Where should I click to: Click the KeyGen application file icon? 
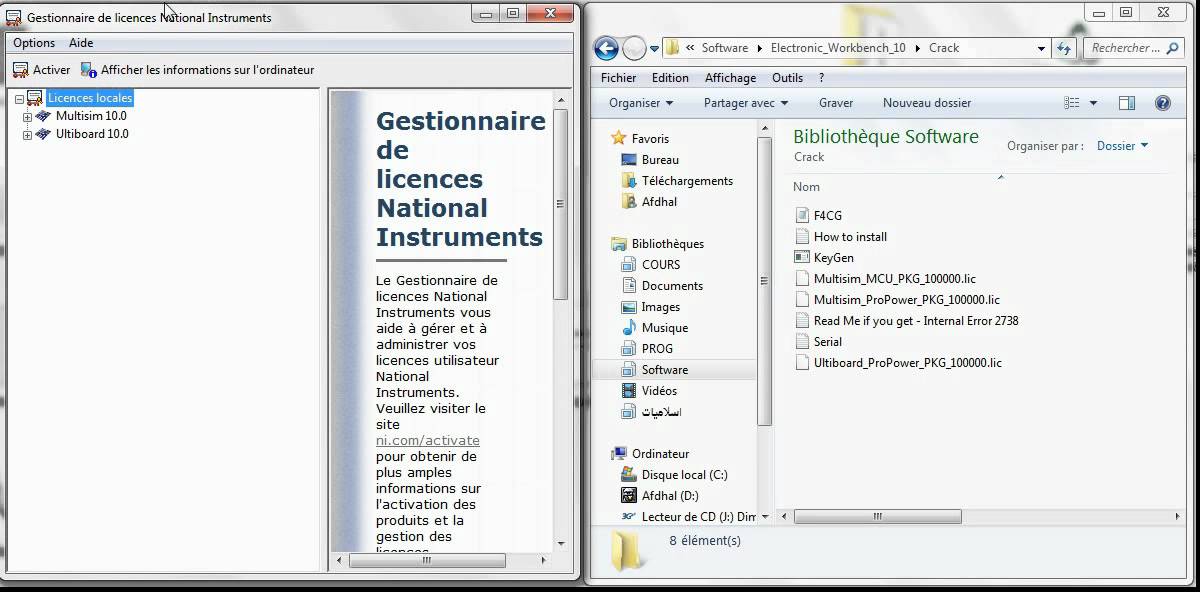(802, 258)
